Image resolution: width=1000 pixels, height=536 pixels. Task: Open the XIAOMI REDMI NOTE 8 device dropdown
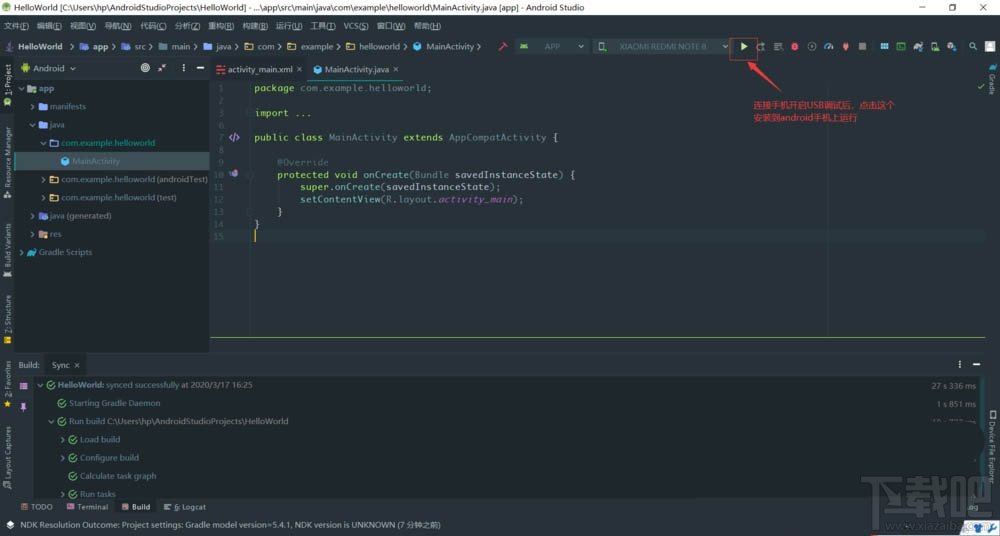tap(664, 46)
